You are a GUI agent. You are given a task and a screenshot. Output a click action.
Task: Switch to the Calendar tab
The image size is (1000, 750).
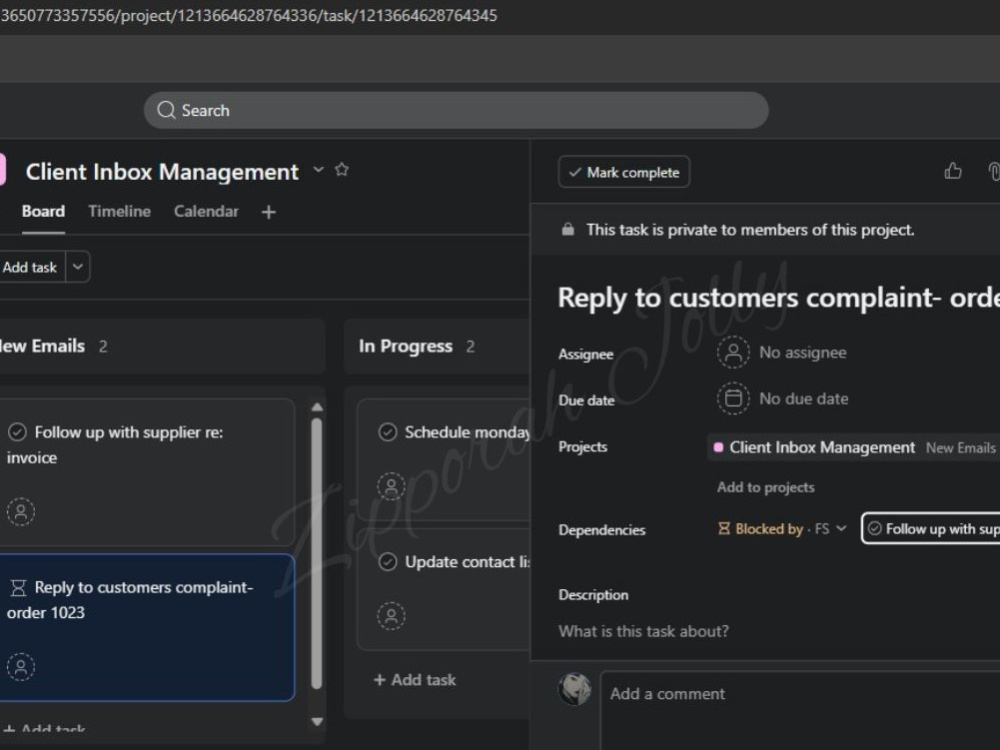click(206, 211)
